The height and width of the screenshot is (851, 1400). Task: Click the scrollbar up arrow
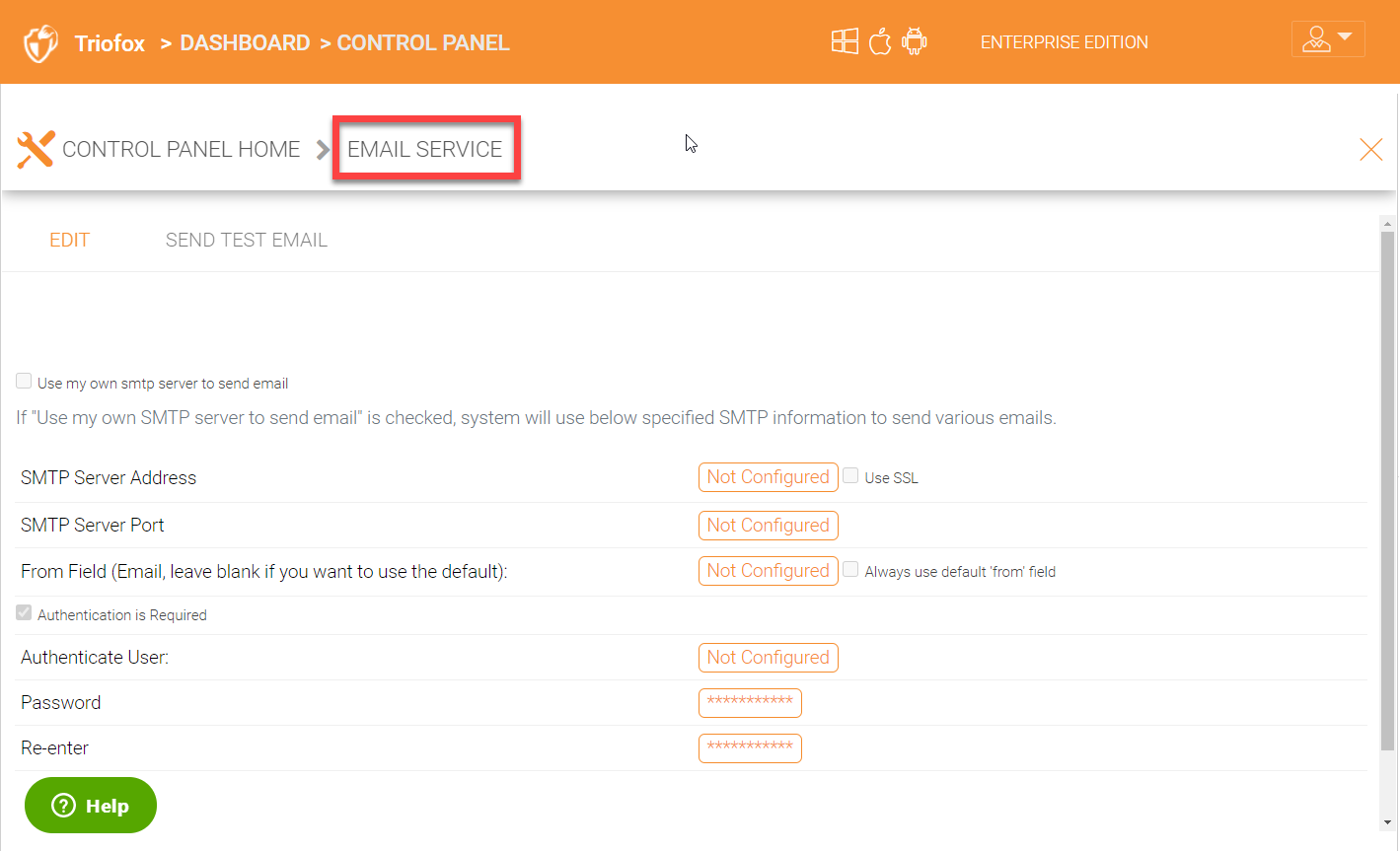pos(1387,224)
